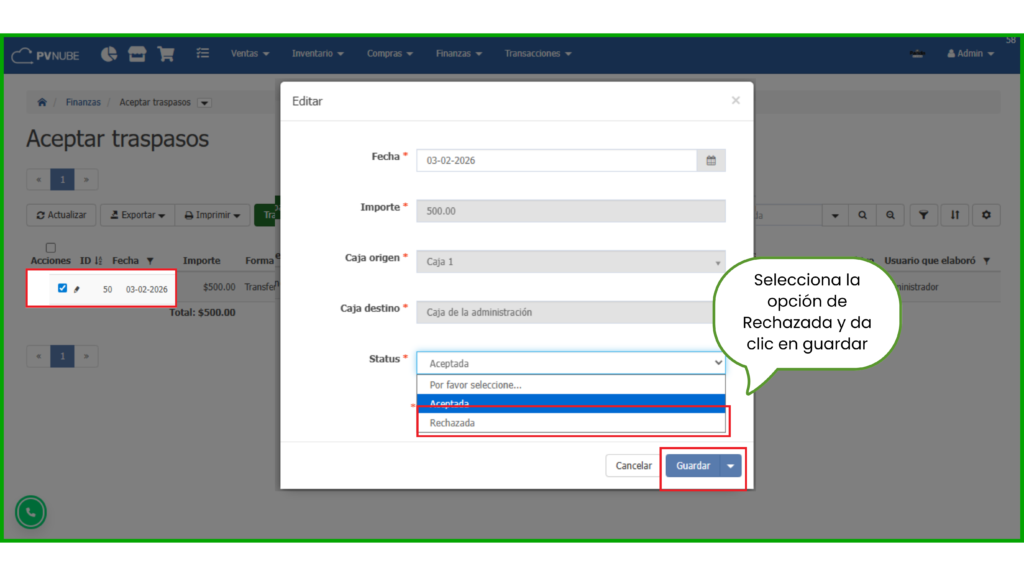Close the Editar dialog with X

[735, 100]
